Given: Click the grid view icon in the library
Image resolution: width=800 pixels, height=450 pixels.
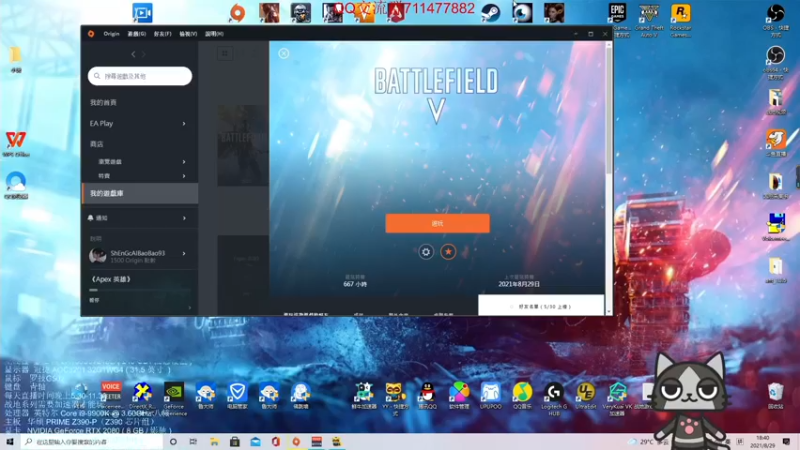Looking at the screenshot, I should [225, 53].
